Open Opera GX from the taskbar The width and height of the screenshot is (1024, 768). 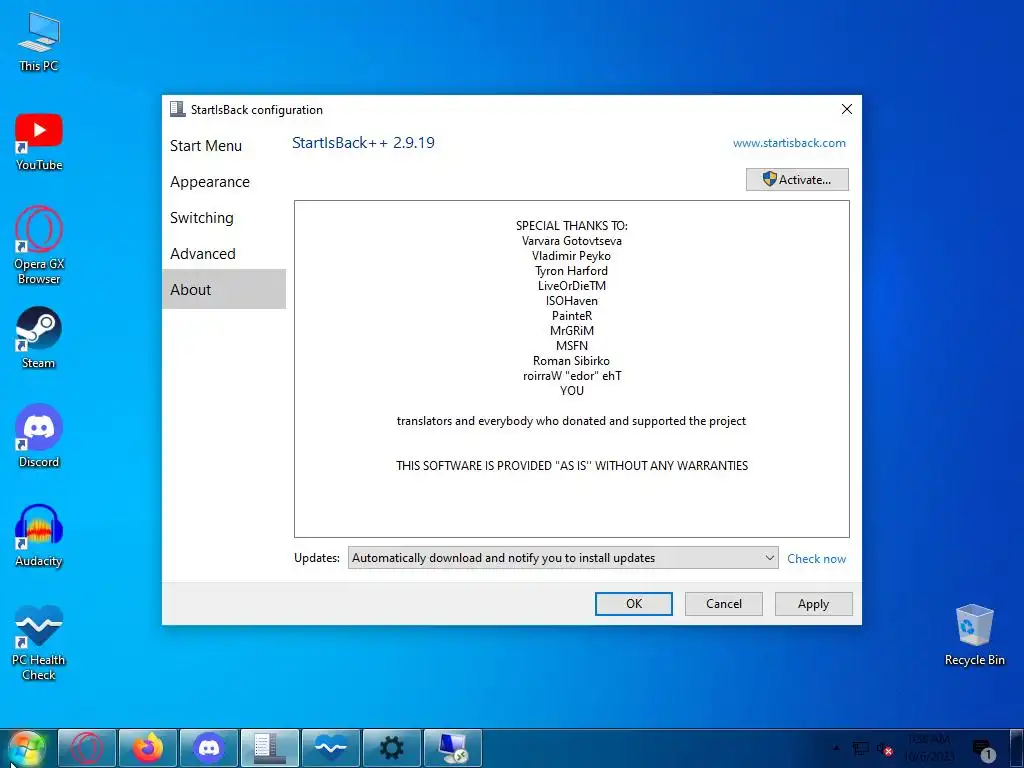87,748
